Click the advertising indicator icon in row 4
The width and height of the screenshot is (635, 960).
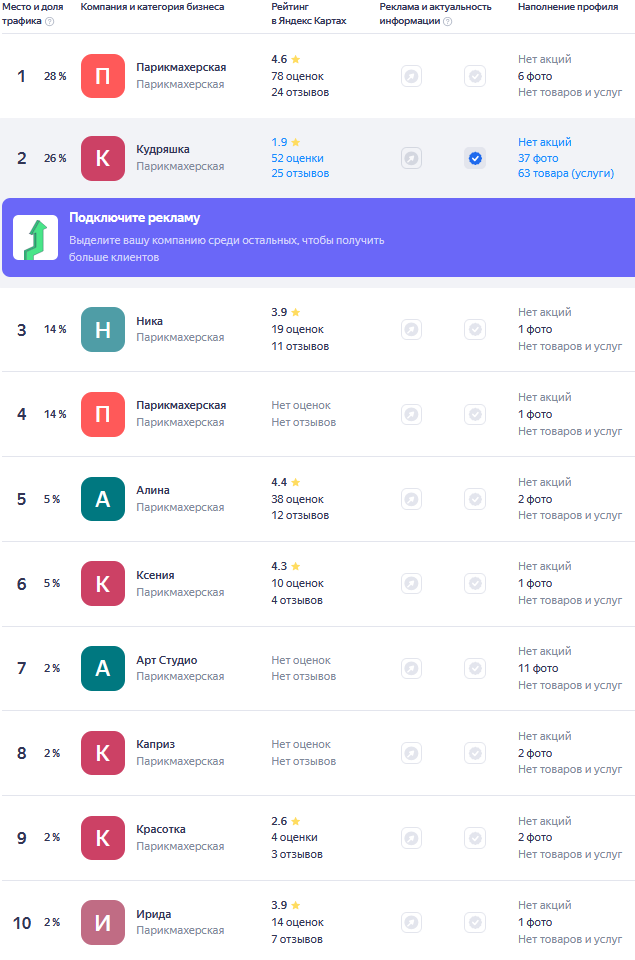[x=411, y=414]
